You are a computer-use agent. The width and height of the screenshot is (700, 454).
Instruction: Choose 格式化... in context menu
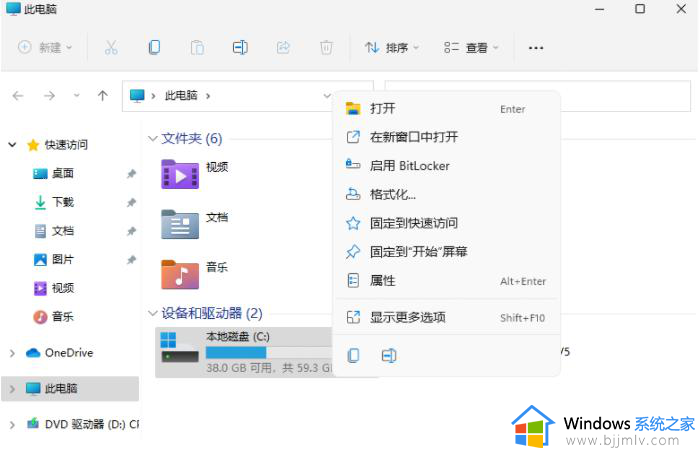(x=446, y=194)
